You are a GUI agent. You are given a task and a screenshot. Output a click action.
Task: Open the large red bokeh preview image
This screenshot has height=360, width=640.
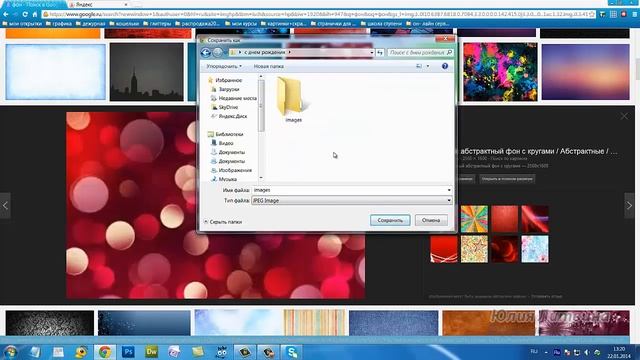tap(216, 205)
